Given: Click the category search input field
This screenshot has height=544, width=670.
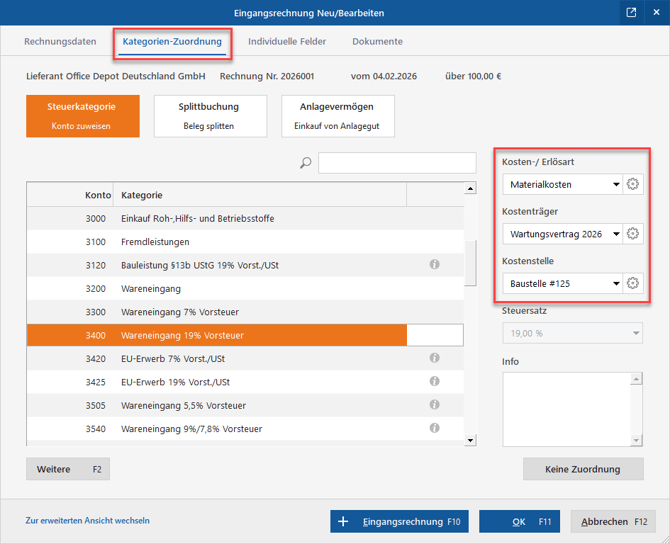Looking at the screenshot, I should point(397,163).
